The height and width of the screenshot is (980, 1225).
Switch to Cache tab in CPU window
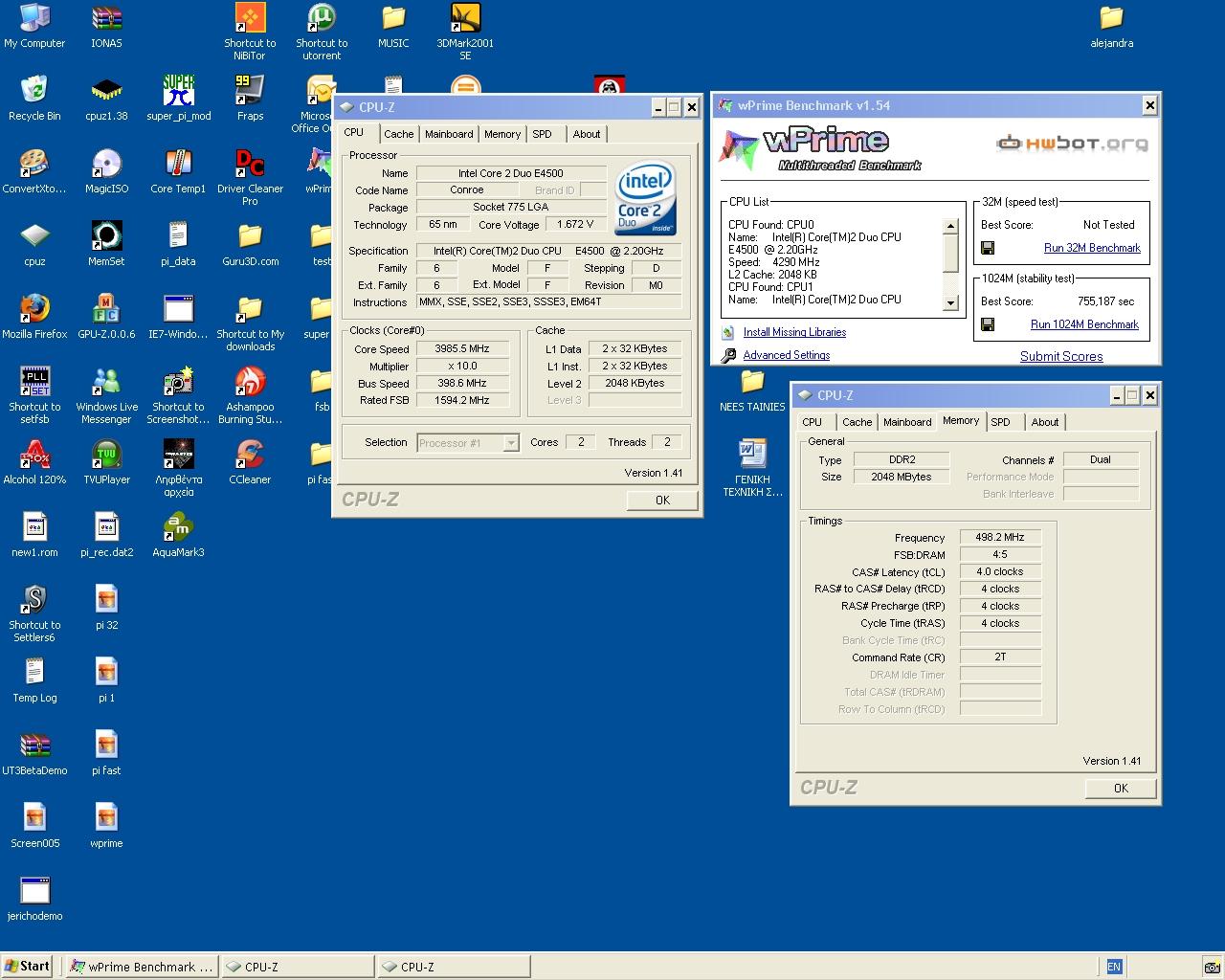pyautogui.click(x=399, y=135)
